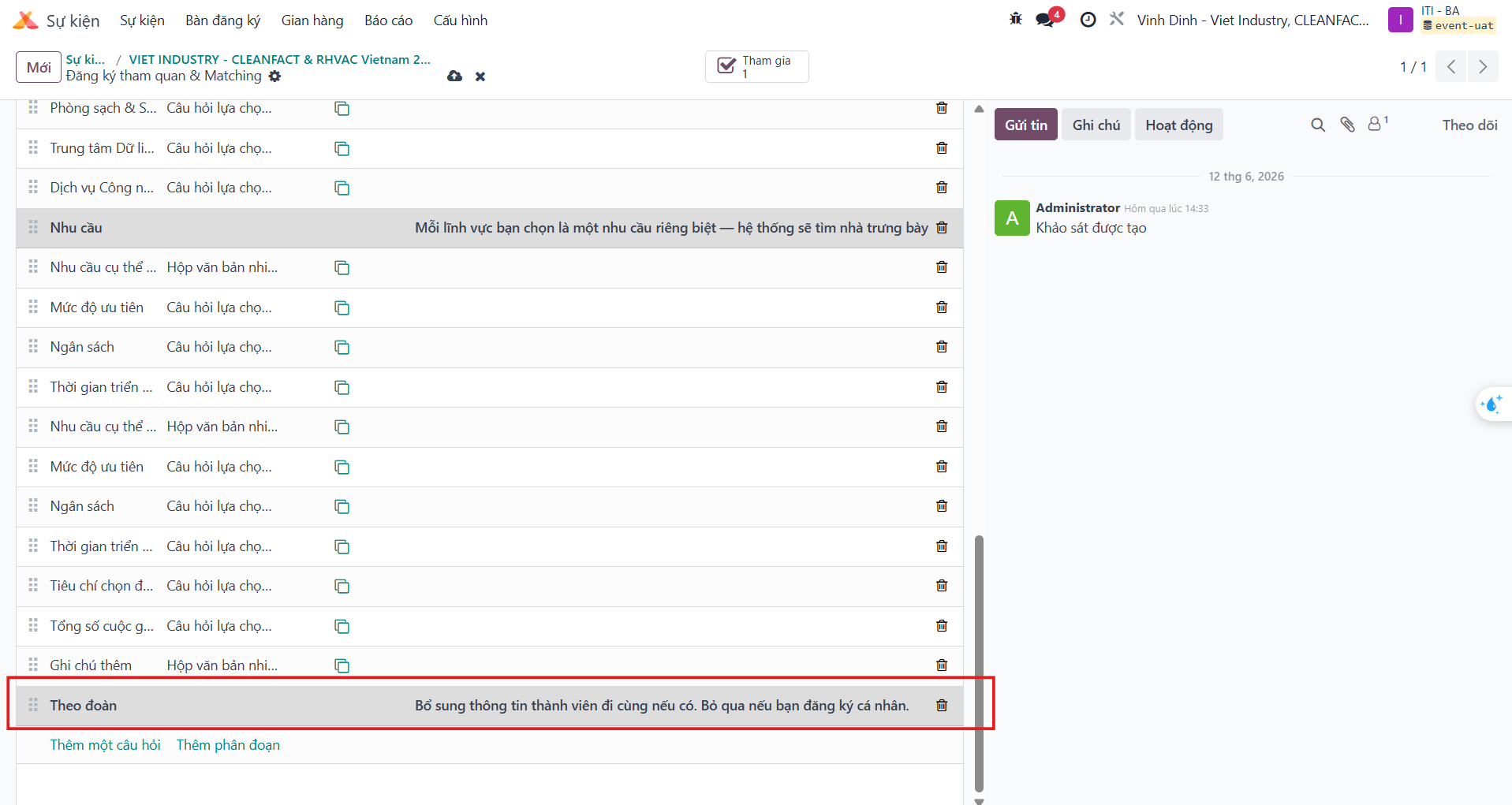The height and width of the screenshot is (805, 1512).
Task: Duplicate the Tổng số cuộc g... question
Action: tap(342, 627)
